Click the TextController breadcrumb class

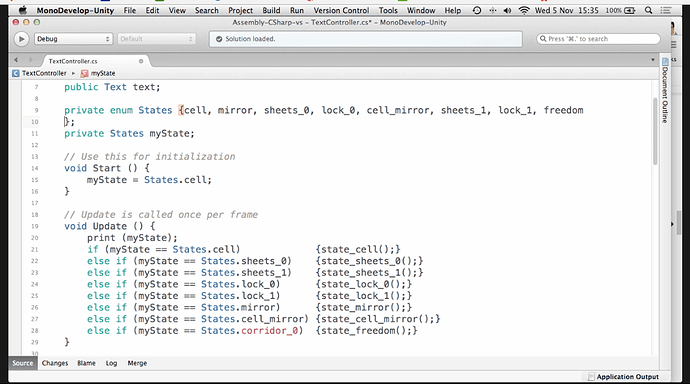point(44,73)
